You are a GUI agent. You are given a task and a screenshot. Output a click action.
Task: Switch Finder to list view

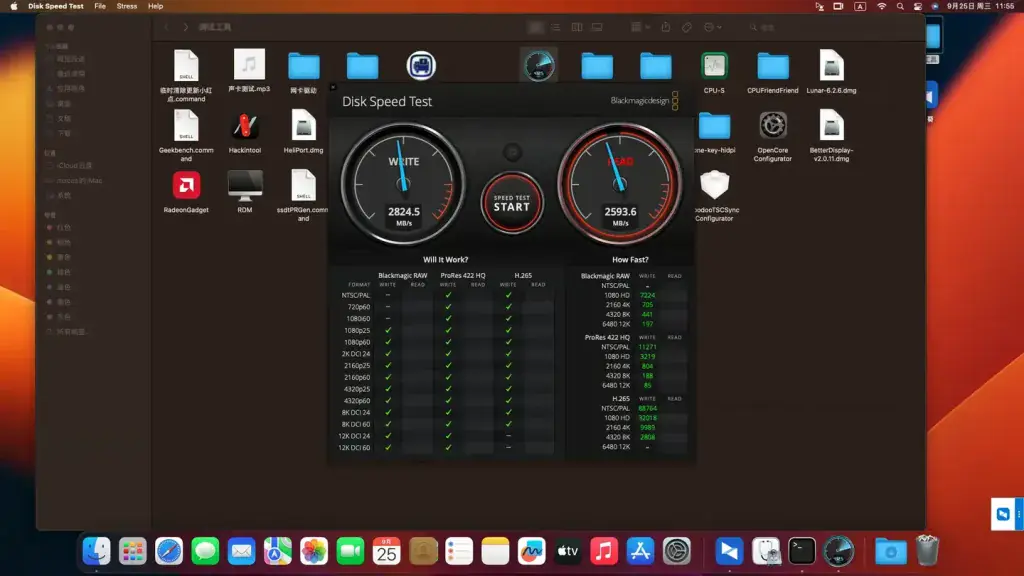click(556, 27)
